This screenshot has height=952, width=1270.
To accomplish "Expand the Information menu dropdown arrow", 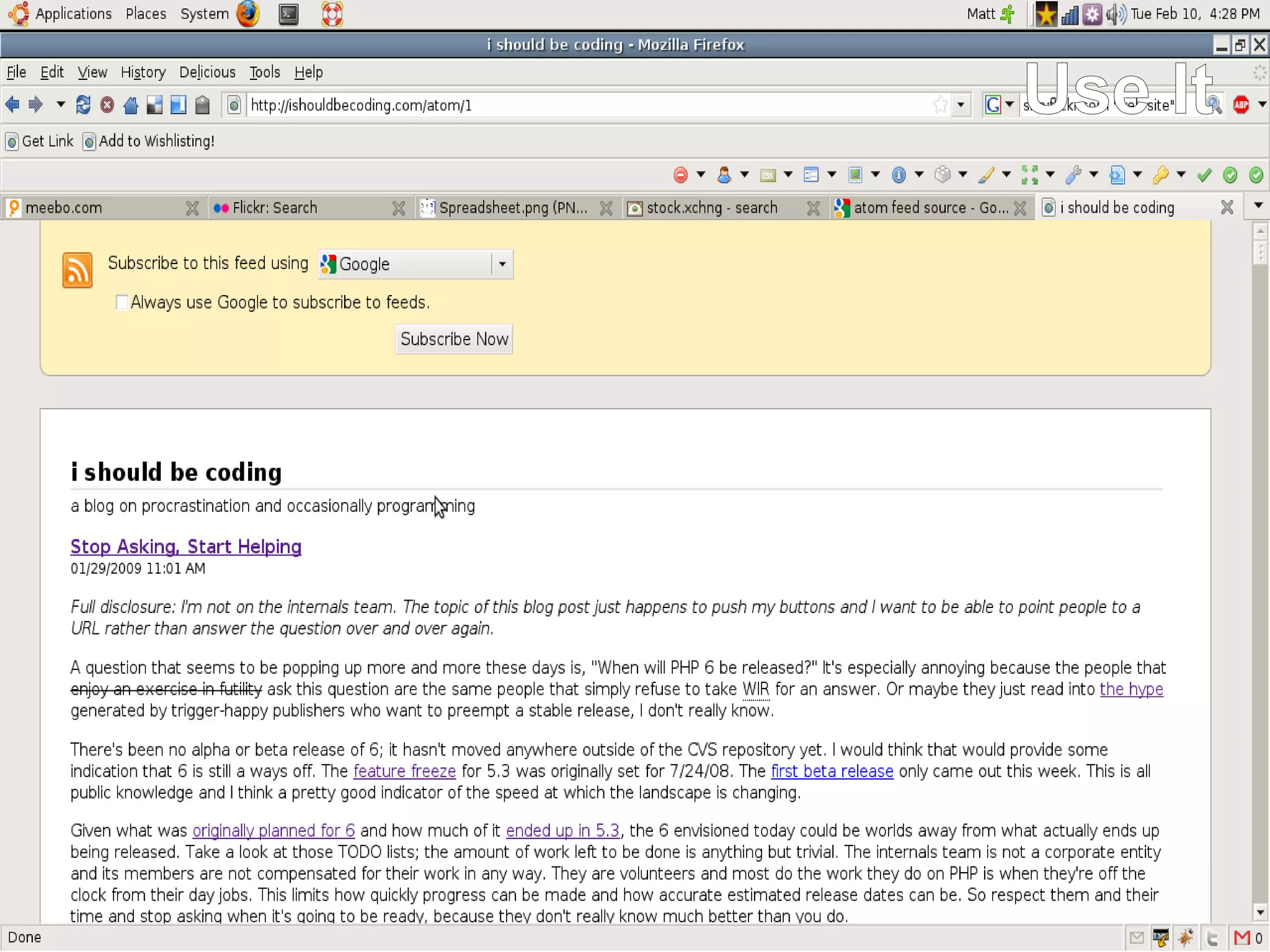I will 919,175.
